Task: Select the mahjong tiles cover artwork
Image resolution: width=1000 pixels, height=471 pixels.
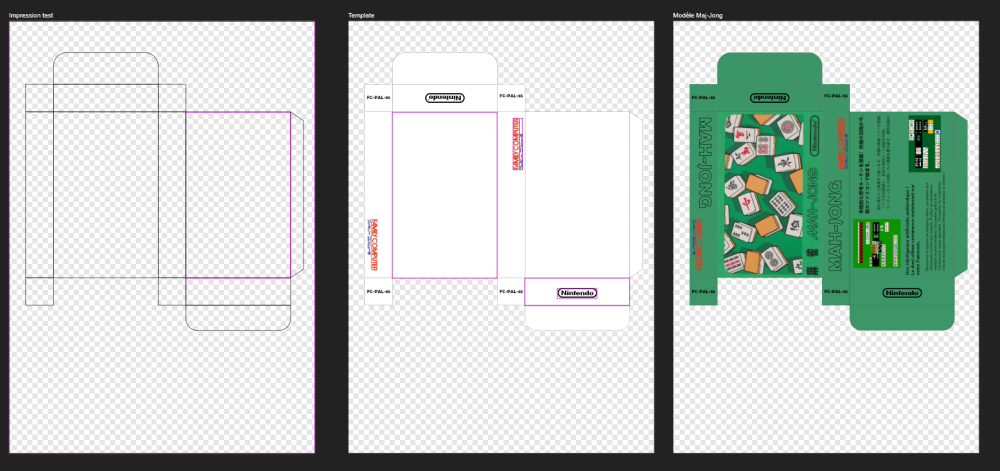Action: pos(764,195)
